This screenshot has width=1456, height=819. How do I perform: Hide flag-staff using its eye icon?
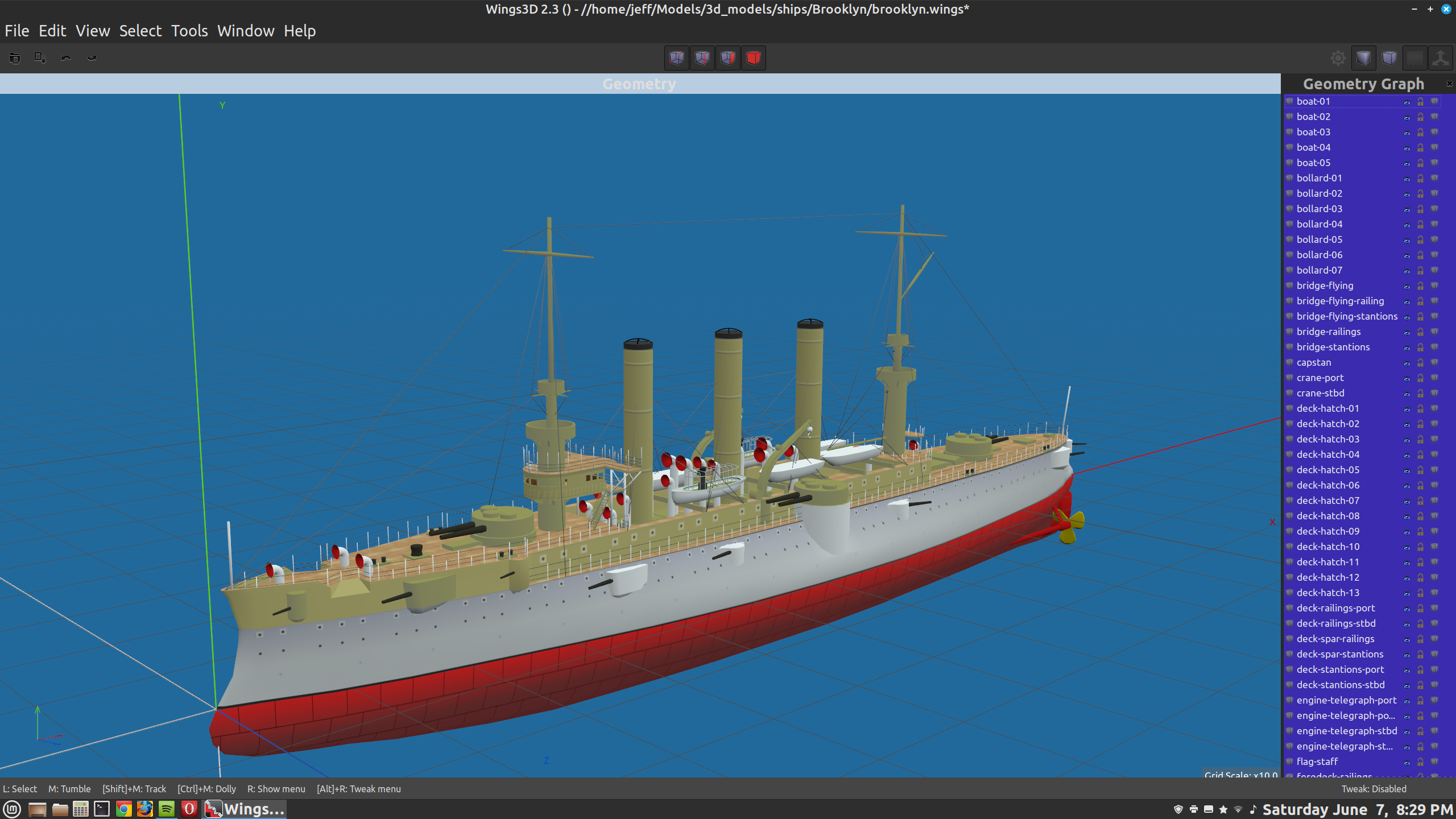(x=1407, y=762)
